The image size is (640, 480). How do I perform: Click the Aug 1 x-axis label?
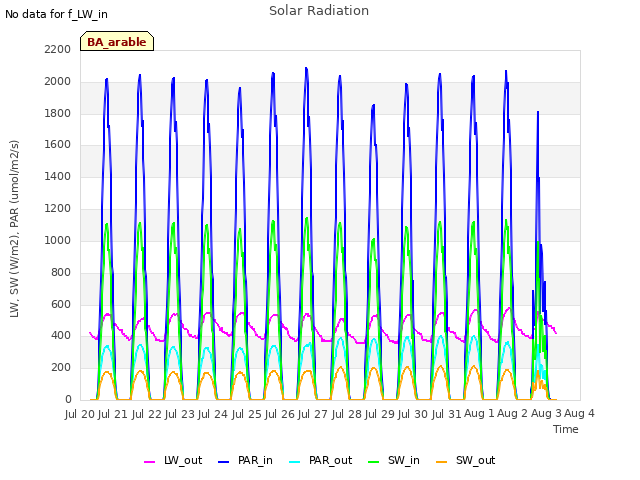(x=480, y=414)
